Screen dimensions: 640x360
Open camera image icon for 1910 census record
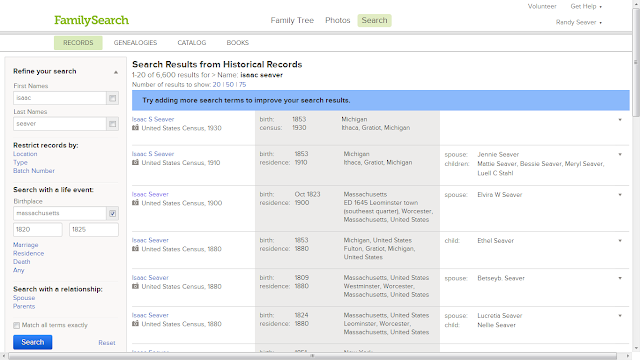tap(136, 162)
